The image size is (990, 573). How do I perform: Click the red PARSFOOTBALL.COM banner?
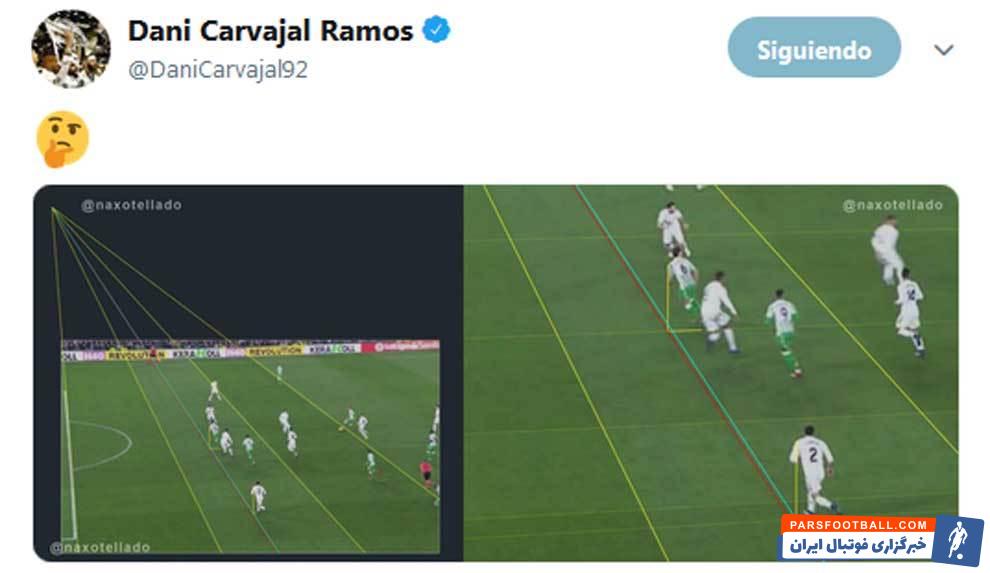pyautogui.click(x=857, y=524)
